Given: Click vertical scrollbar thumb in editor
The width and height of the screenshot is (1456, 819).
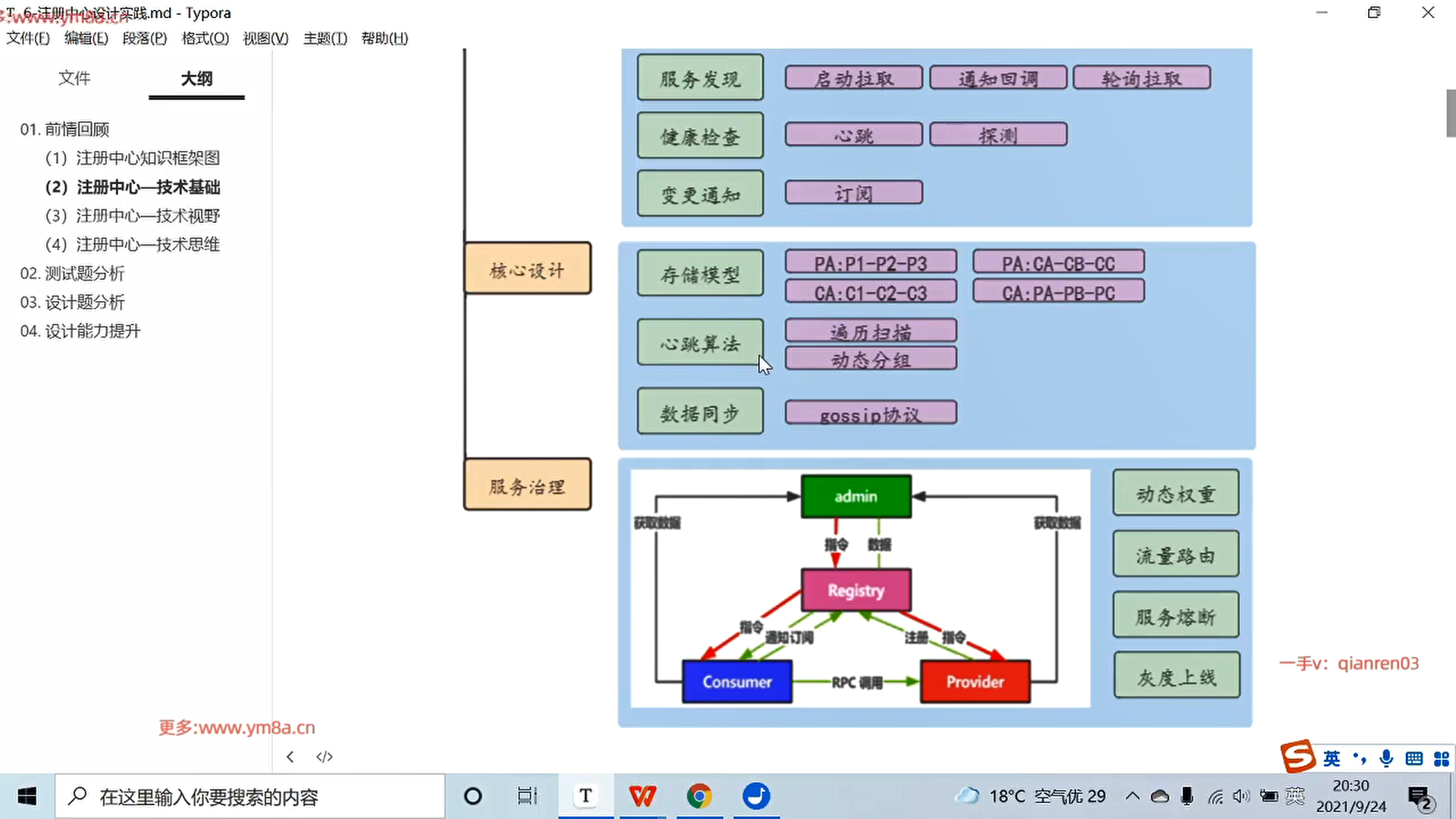Looking at the screenshot, I should tap(1451, 113).
